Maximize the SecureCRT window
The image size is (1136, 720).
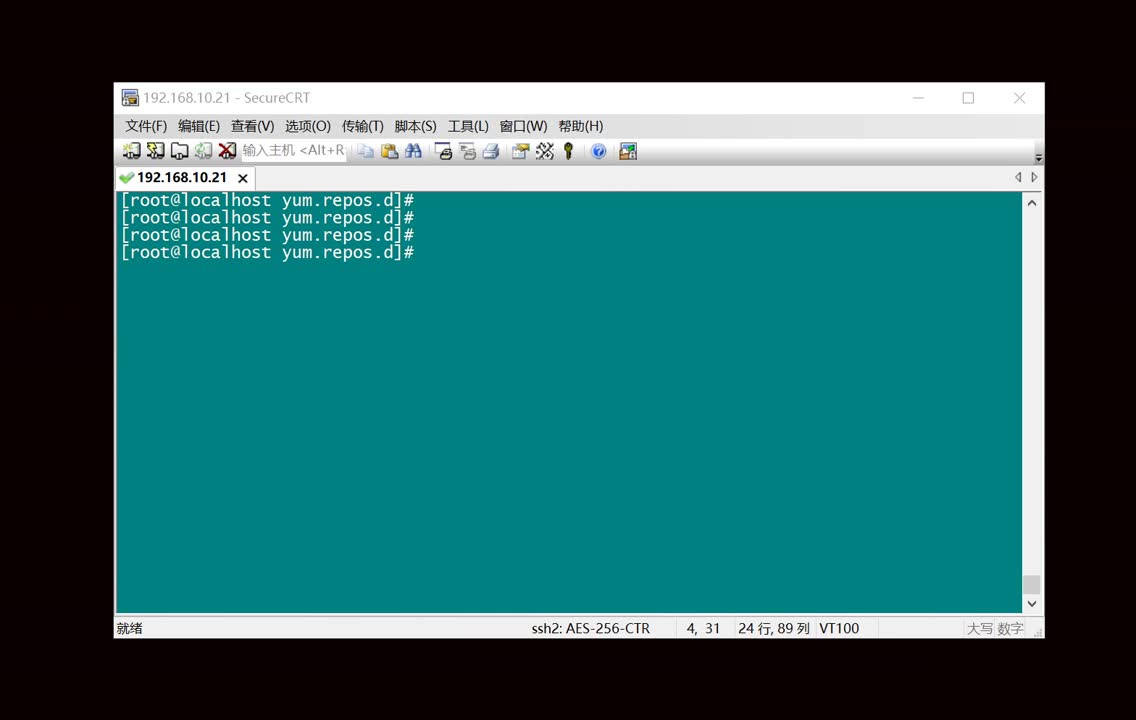[968, 98]
